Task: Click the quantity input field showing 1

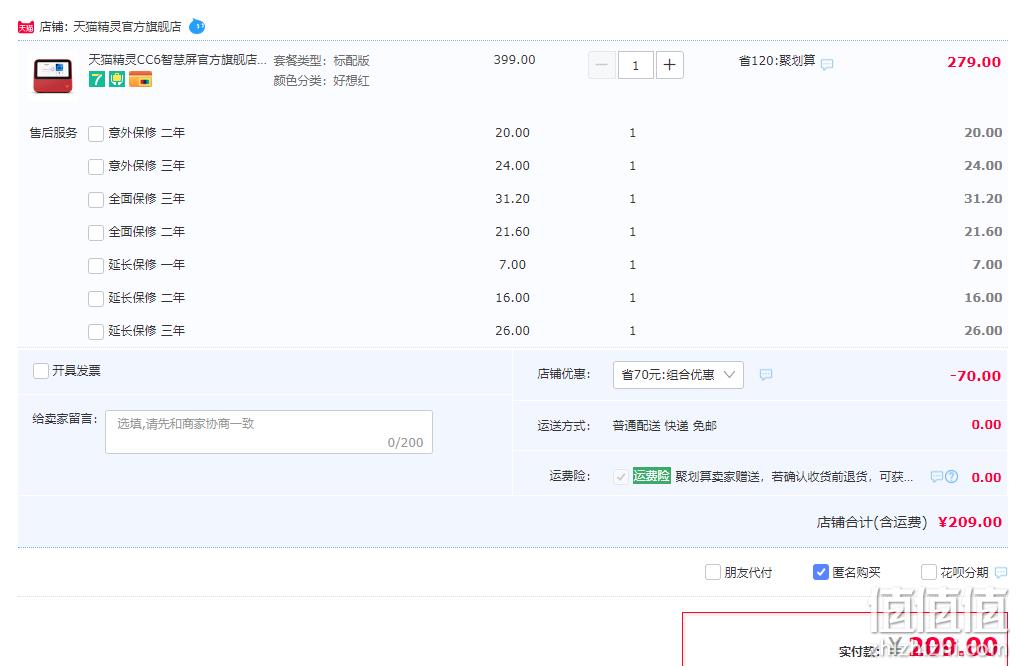Action: pyautogui.click(x=636, y=65)
